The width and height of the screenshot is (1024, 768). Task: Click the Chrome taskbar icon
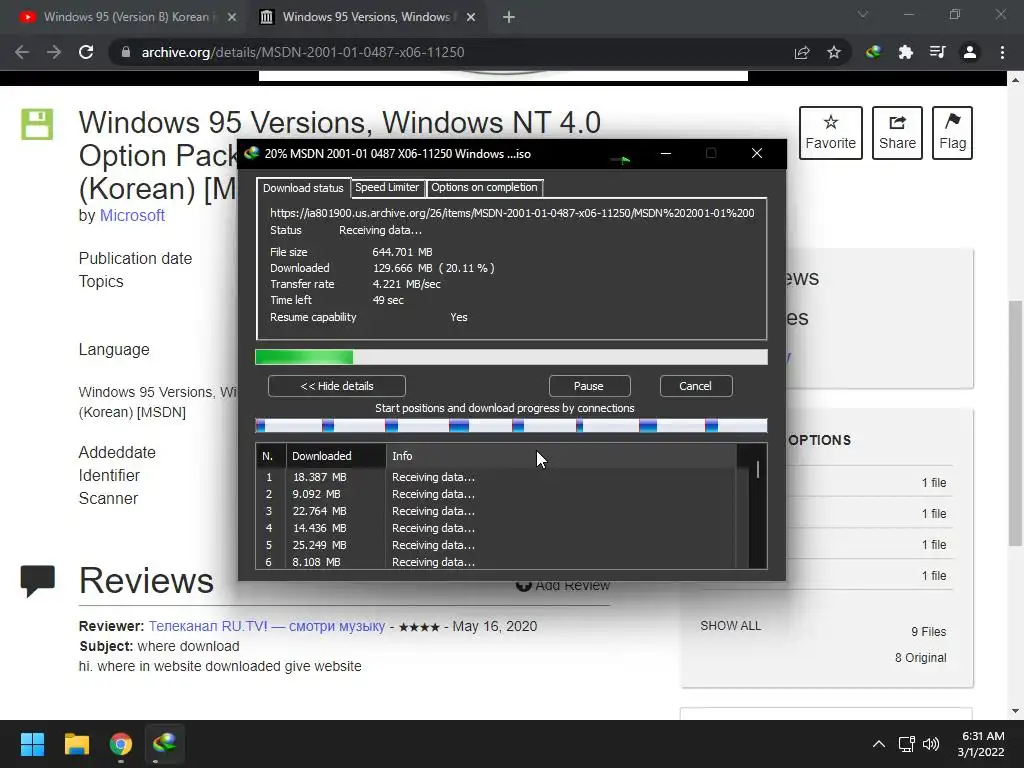[121, 744]
